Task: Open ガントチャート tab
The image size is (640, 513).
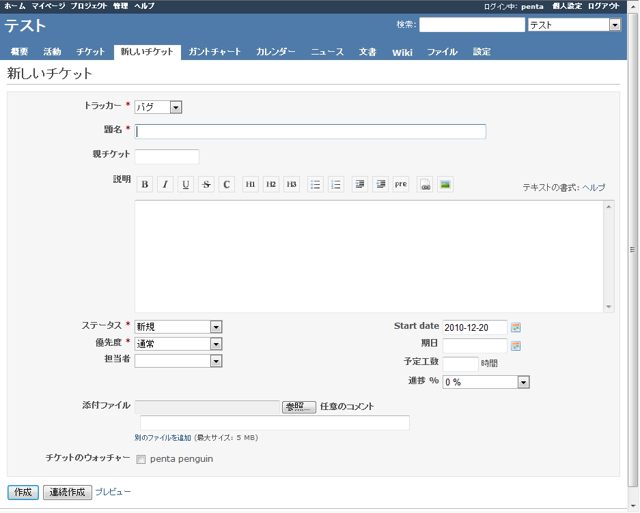Action: point(215,52)
